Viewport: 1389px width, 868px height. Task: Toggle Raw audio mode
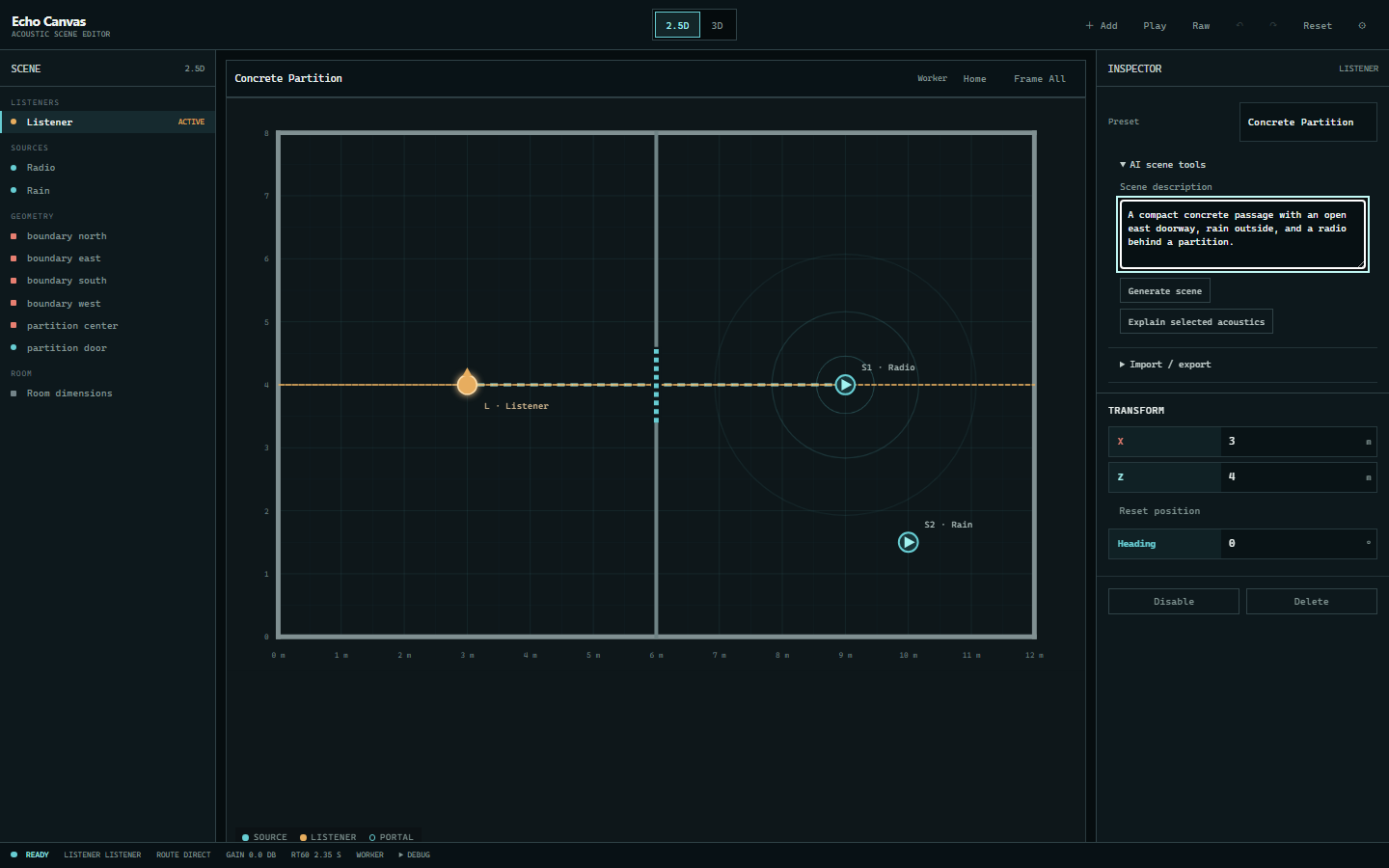(x=1201, y=26)
